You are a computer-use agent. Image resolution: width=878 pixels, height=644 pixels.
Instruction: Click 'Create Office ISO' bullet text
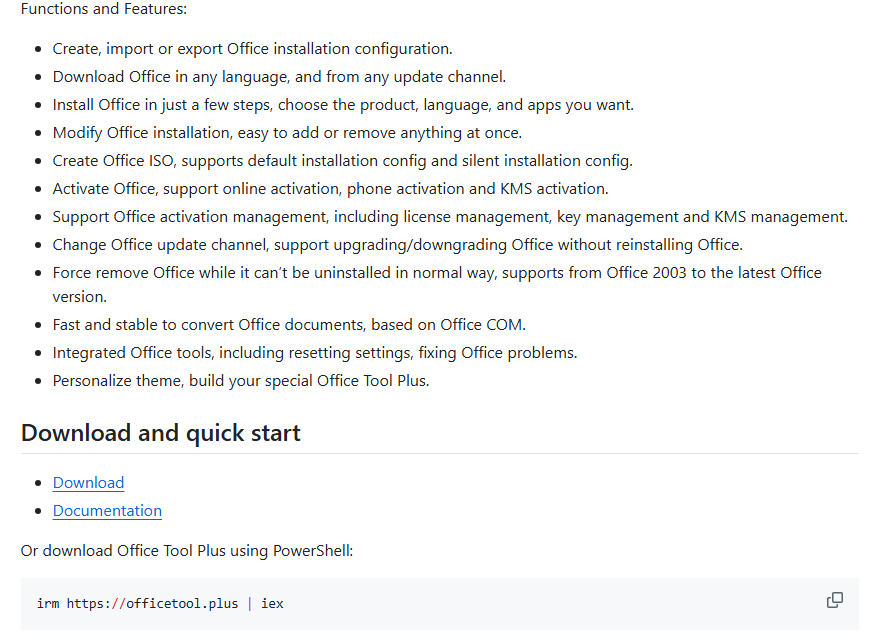coord(343,161)
